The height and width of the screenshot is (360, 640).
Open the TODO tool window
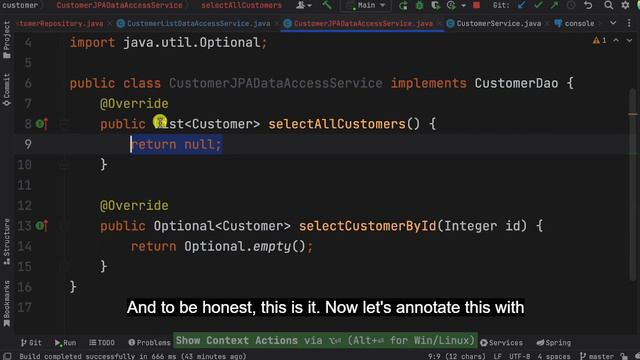pyautogui.click(x=102, y=342)
